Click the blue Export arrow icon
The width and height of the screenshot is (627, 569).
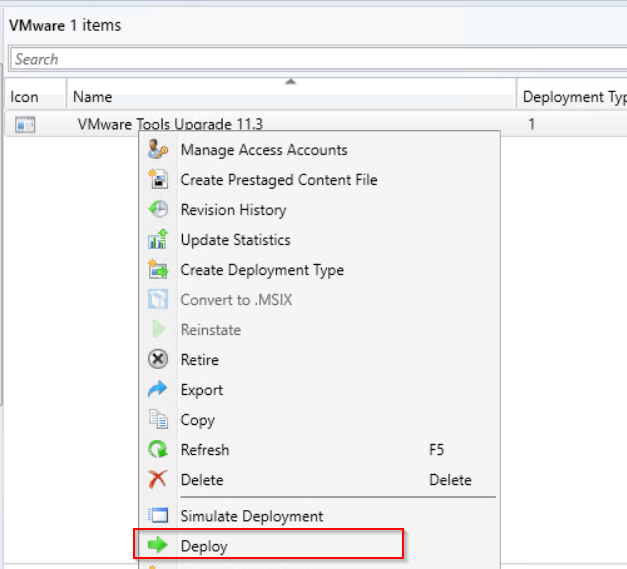[x=157, y=390]
